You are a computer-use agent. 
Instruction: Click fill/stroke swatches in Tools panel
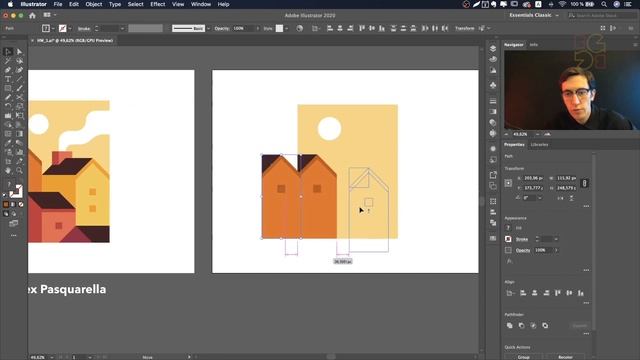coord(16,191)
